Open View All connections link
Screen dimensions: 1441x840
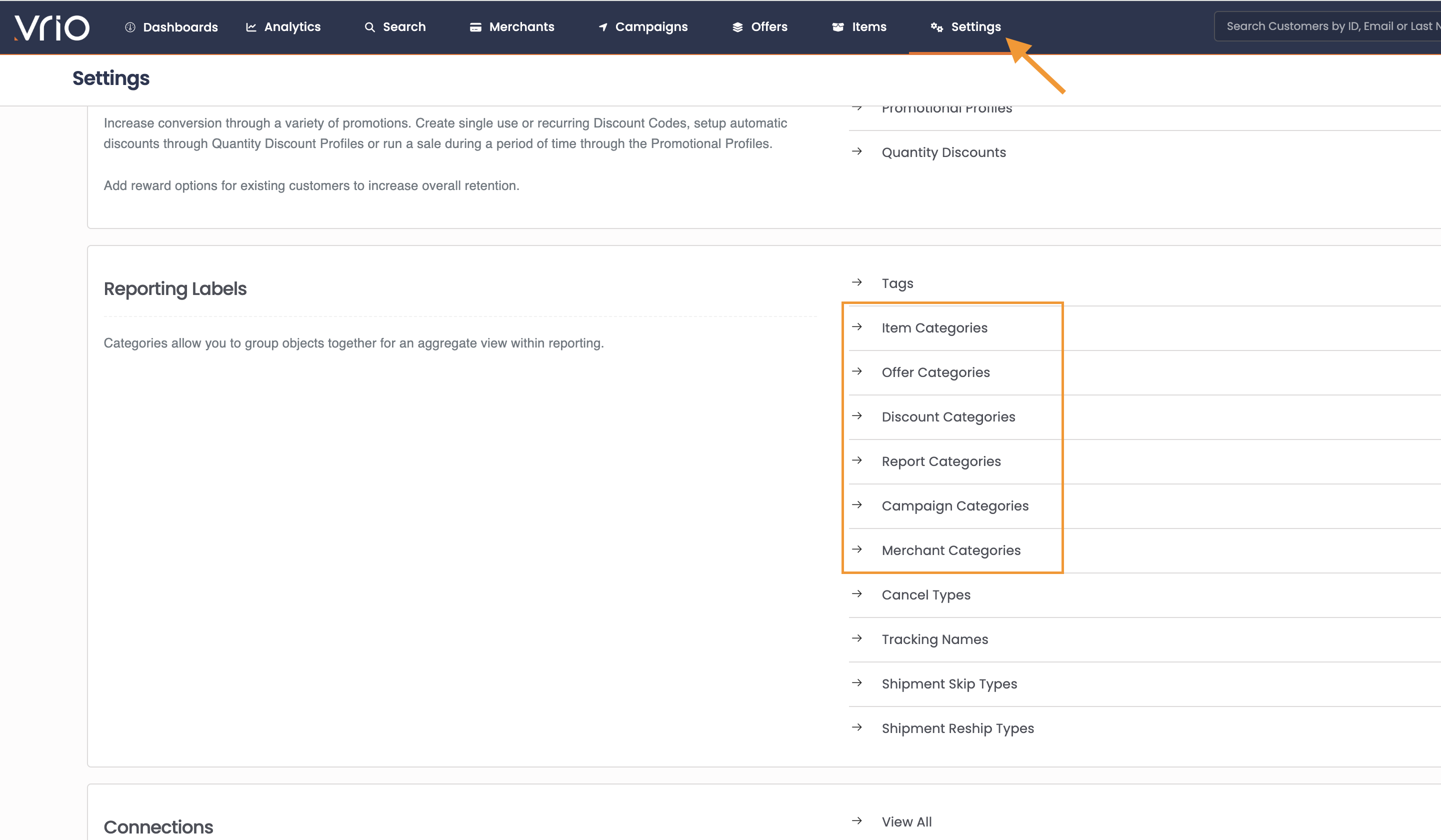(906, 822)
